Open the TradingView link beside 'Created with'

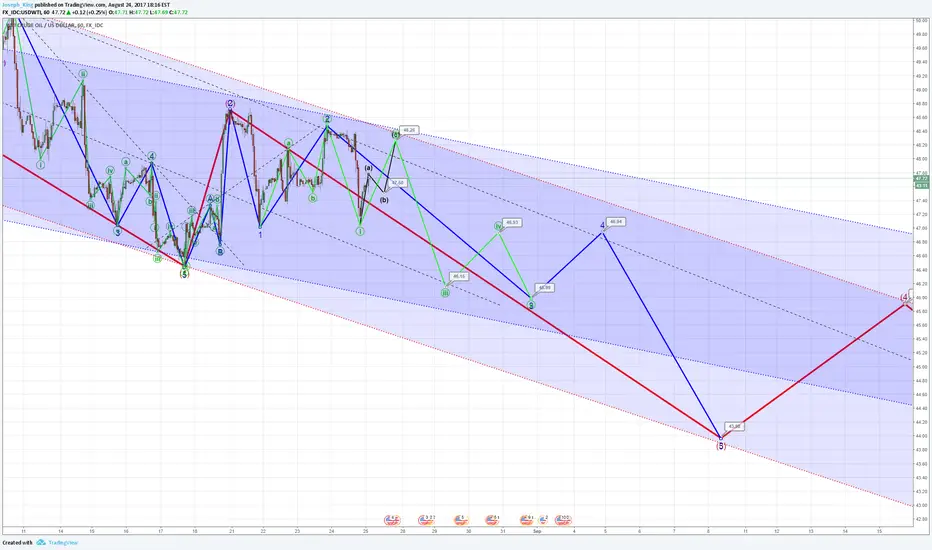63,542
